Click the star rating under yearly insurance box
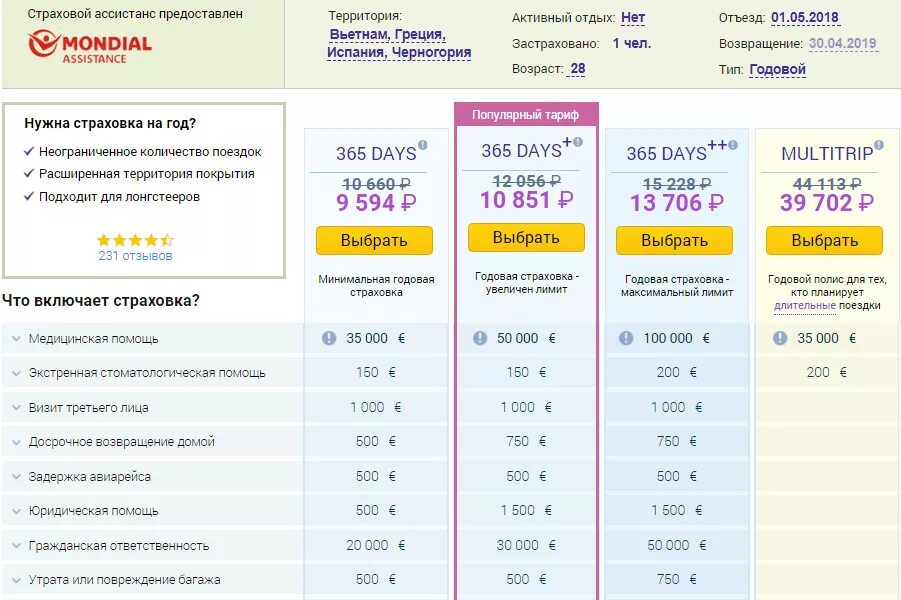 [x=135, y=240]
